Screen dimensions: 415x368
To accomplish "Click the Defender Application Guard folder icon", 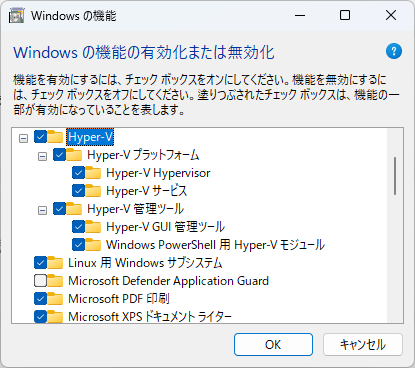I will point(55,281).
